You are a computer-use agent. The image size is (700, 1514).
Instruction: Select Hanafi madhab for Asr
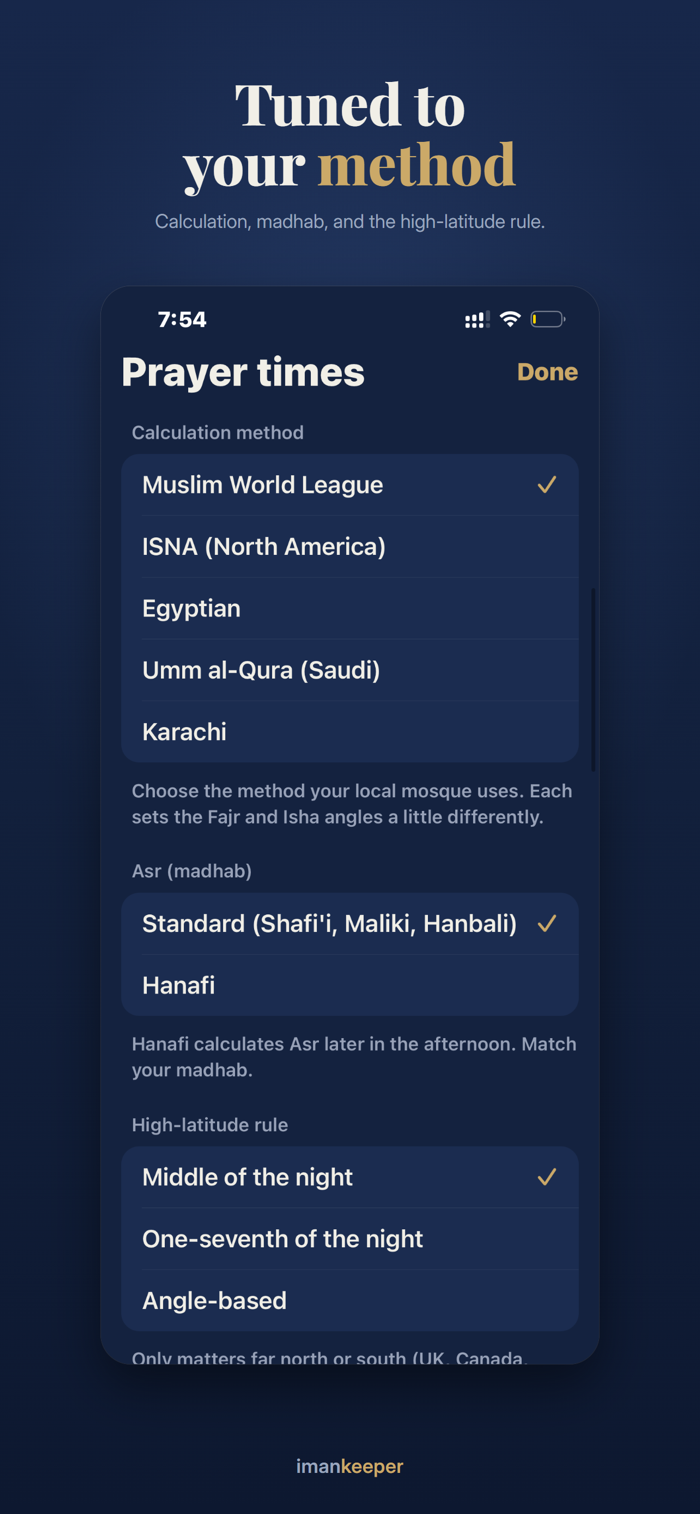pos(350,985)
